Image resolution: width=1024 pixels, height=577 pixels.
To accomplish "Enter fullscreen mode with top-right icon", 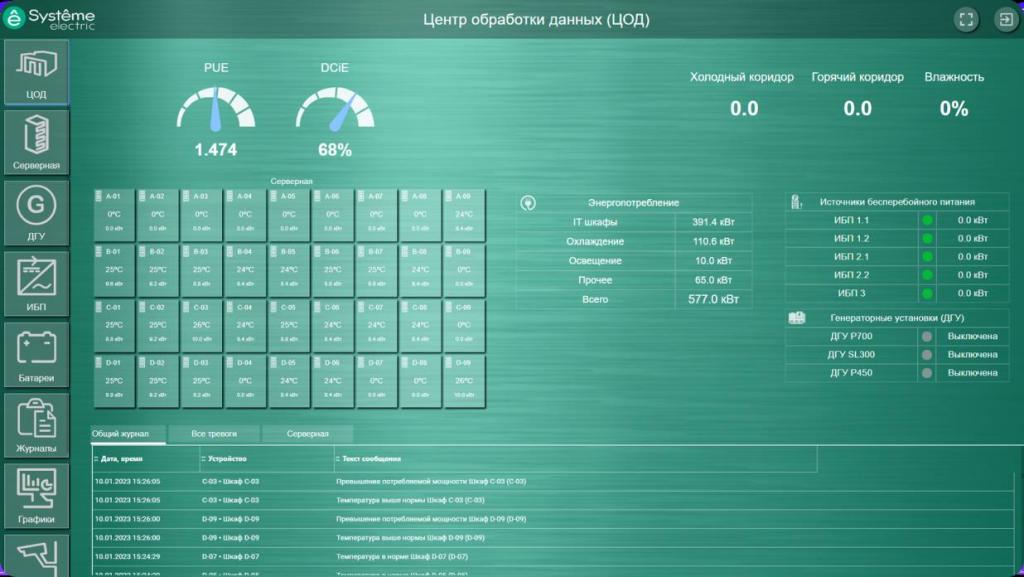I will [x=965, y=19].
